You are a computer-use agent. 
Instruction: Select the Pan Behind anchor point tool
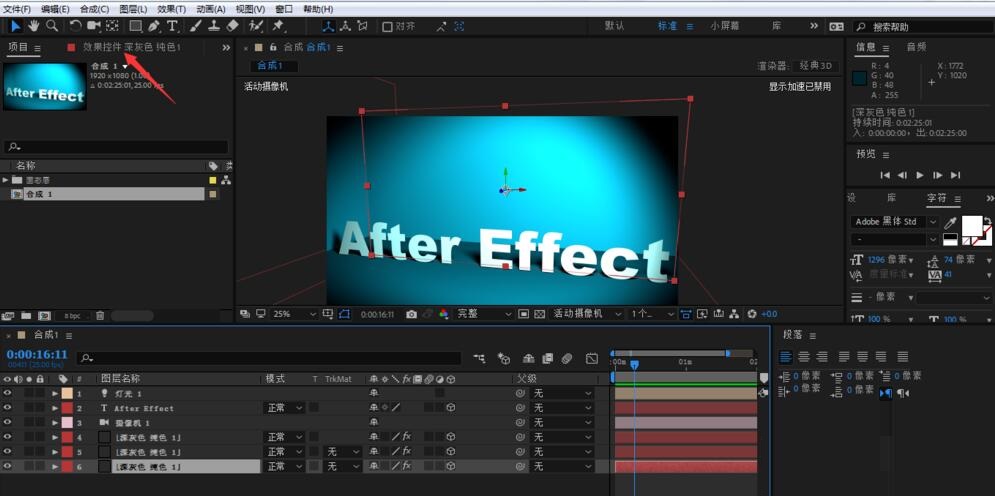(112, 26)
